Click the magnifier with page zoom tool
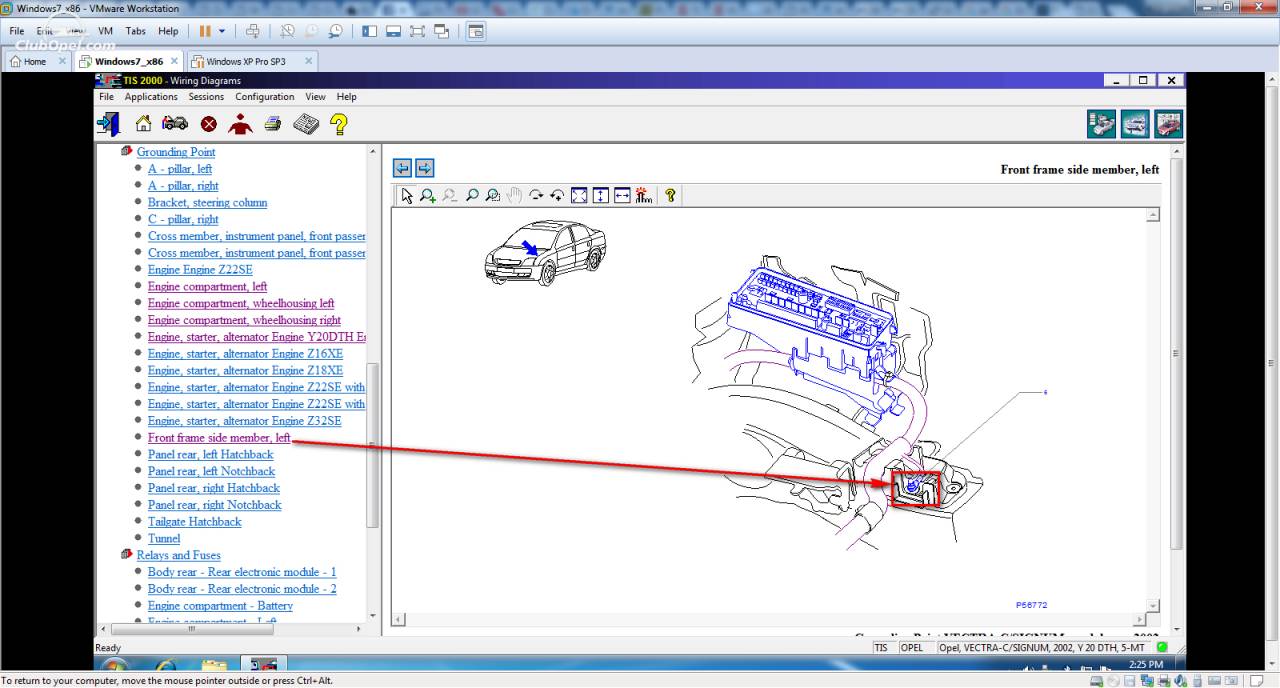Screen dimensions: 1280x688 [493, 196]
